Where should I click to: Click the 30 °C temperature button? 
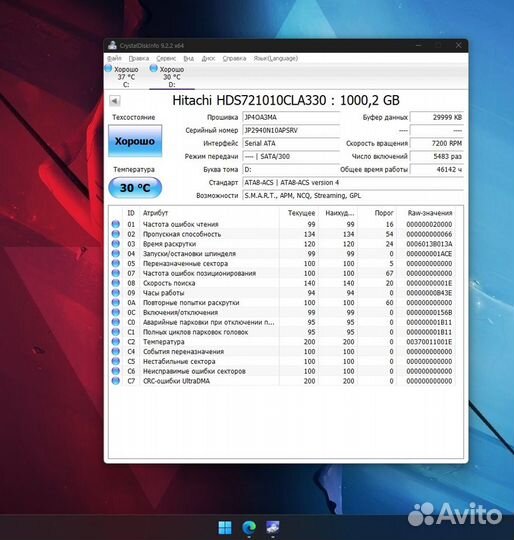[135, 188]
